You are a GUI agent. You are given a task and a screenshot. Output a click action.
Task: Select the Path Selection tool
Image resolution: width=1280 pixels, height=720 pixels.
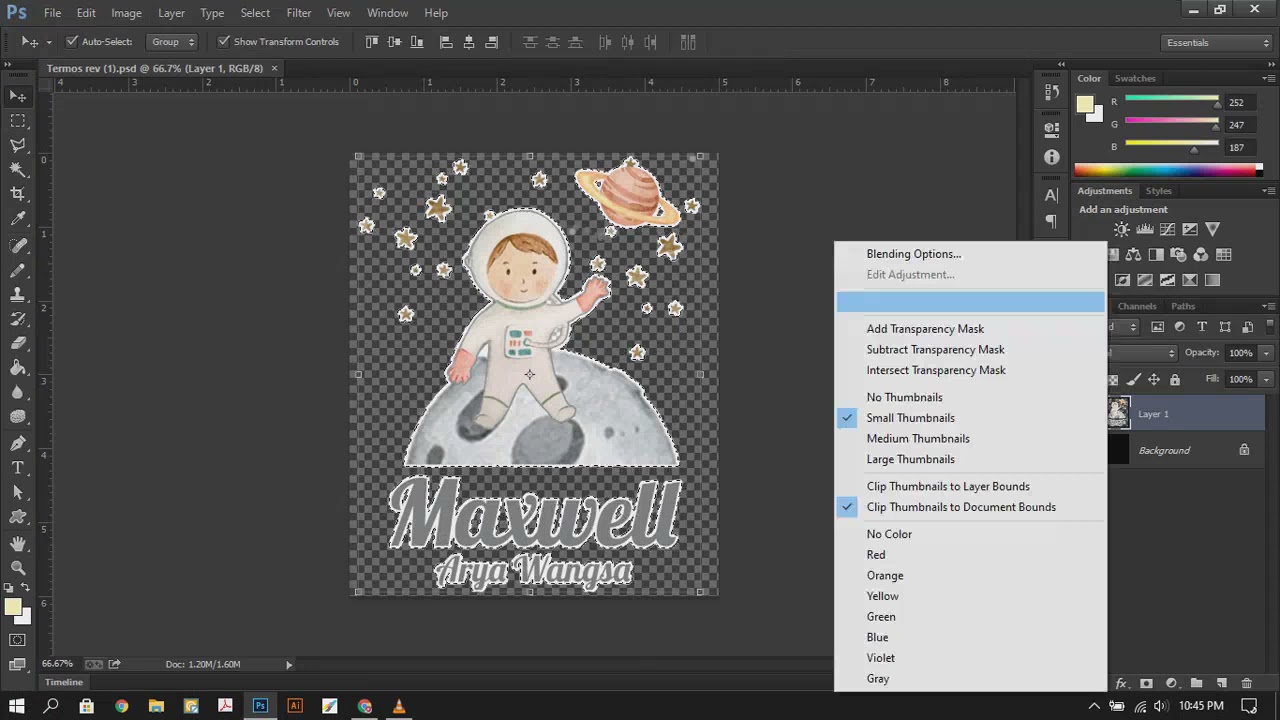[x=18, y=493]
